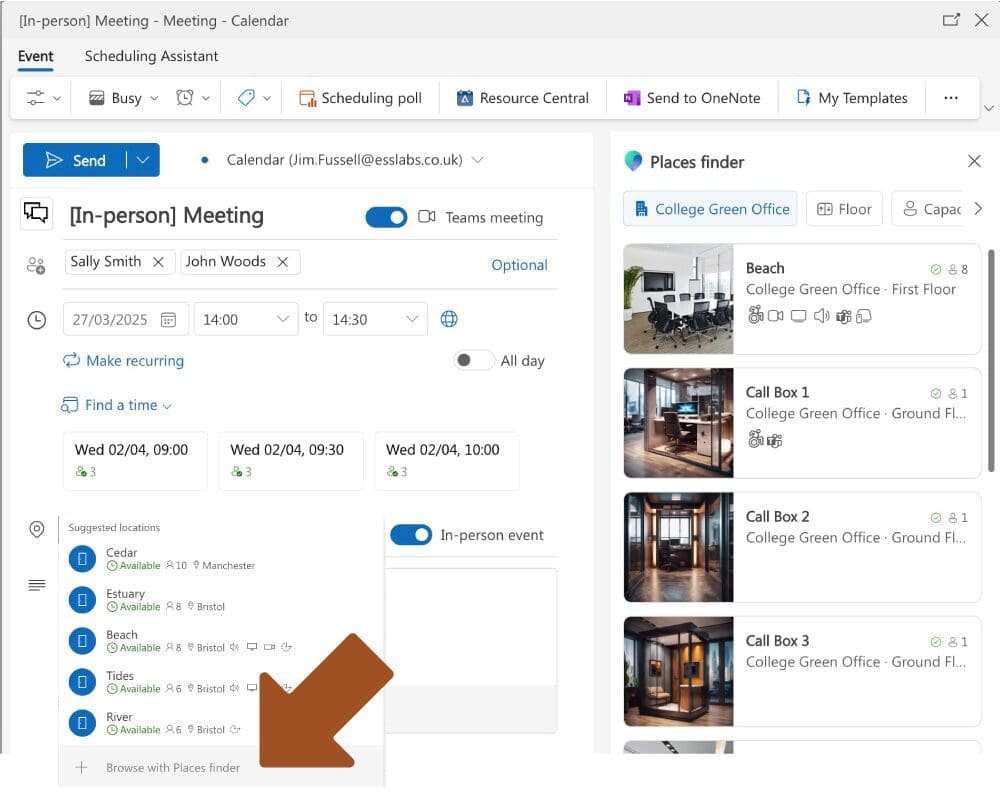Select the Event tab
1000x812 pixels.
tap(36, 56)
